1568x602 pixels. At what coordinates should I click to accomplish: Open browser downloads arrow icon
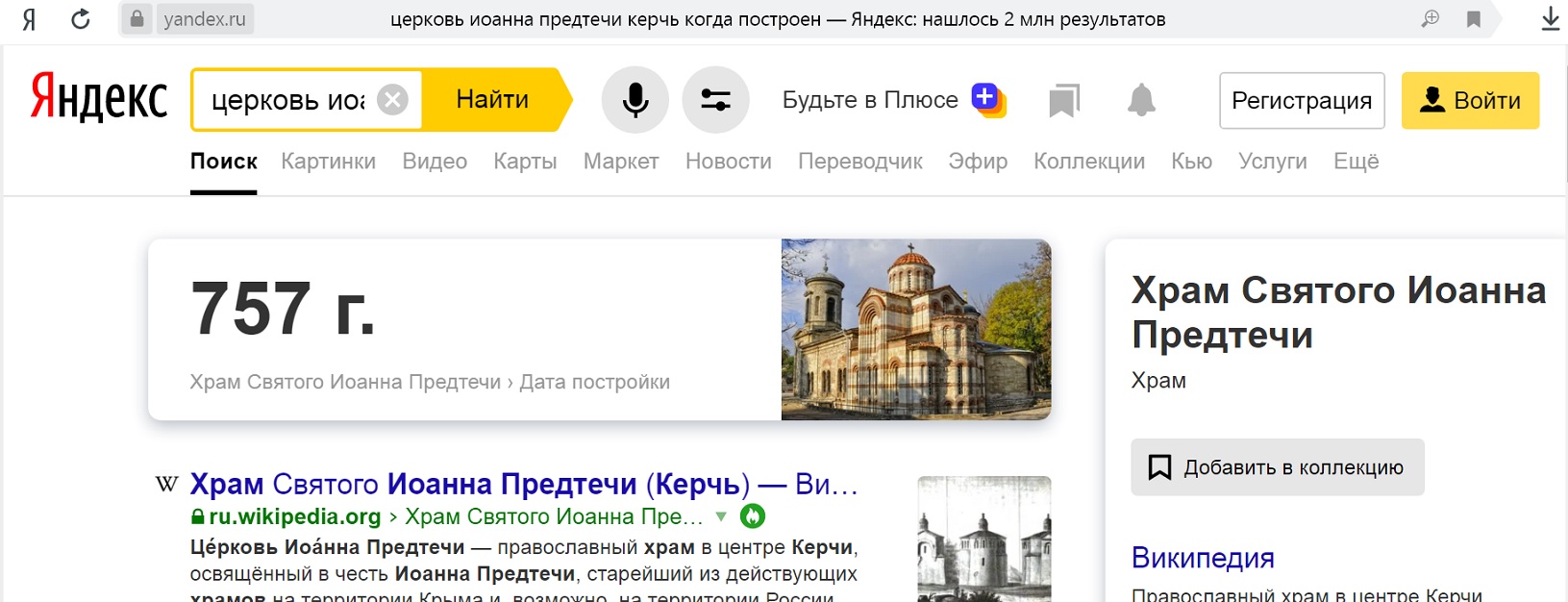(x=1550, y=19)
